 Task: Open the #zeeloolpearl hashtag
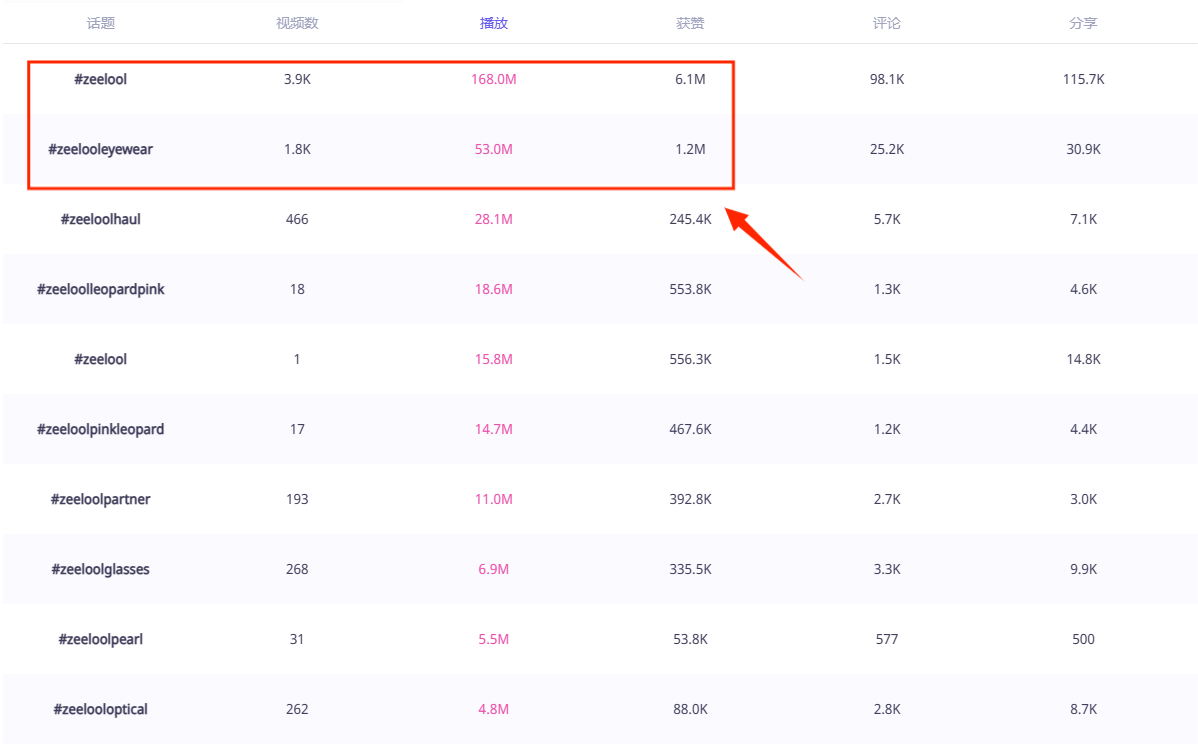coord(101,639)
